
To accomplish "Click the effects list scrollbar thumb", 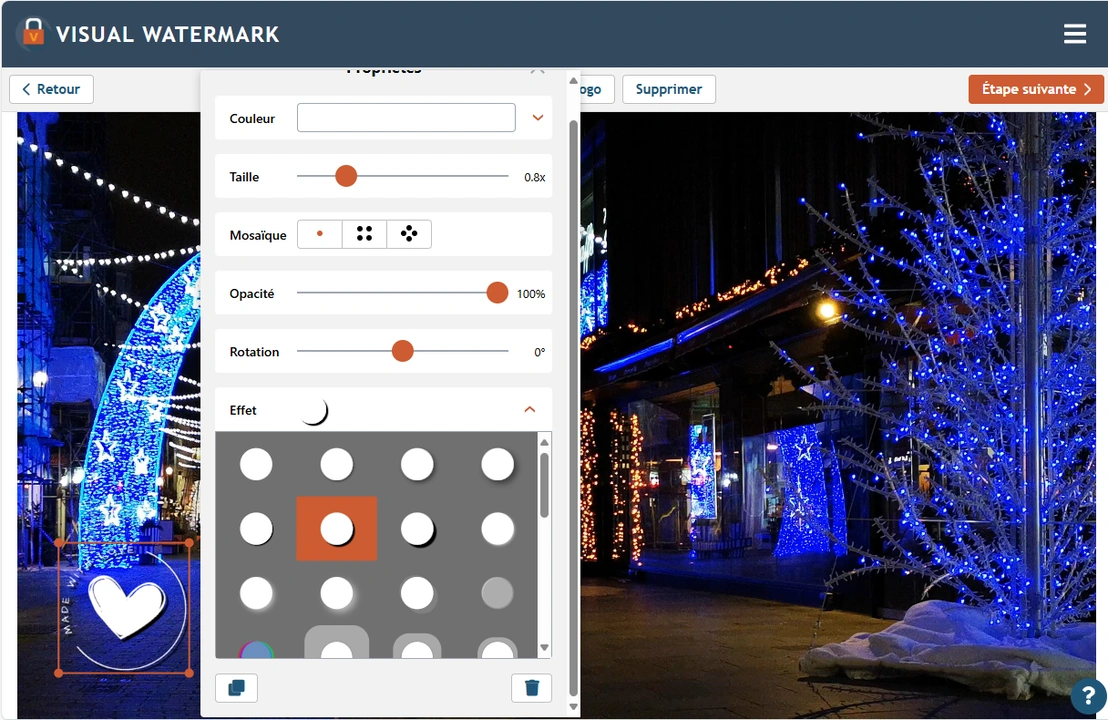I will coord(544,485).
